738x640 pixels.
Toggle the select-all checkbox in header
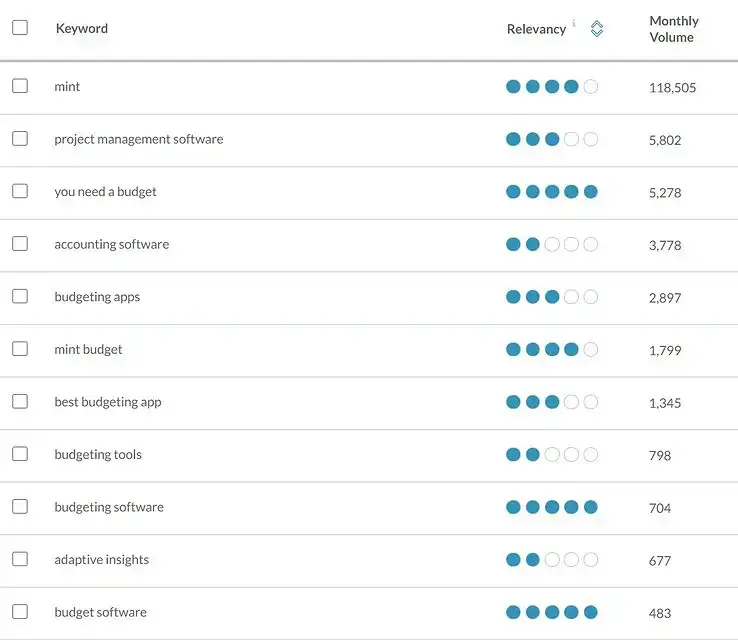(20, 28)
